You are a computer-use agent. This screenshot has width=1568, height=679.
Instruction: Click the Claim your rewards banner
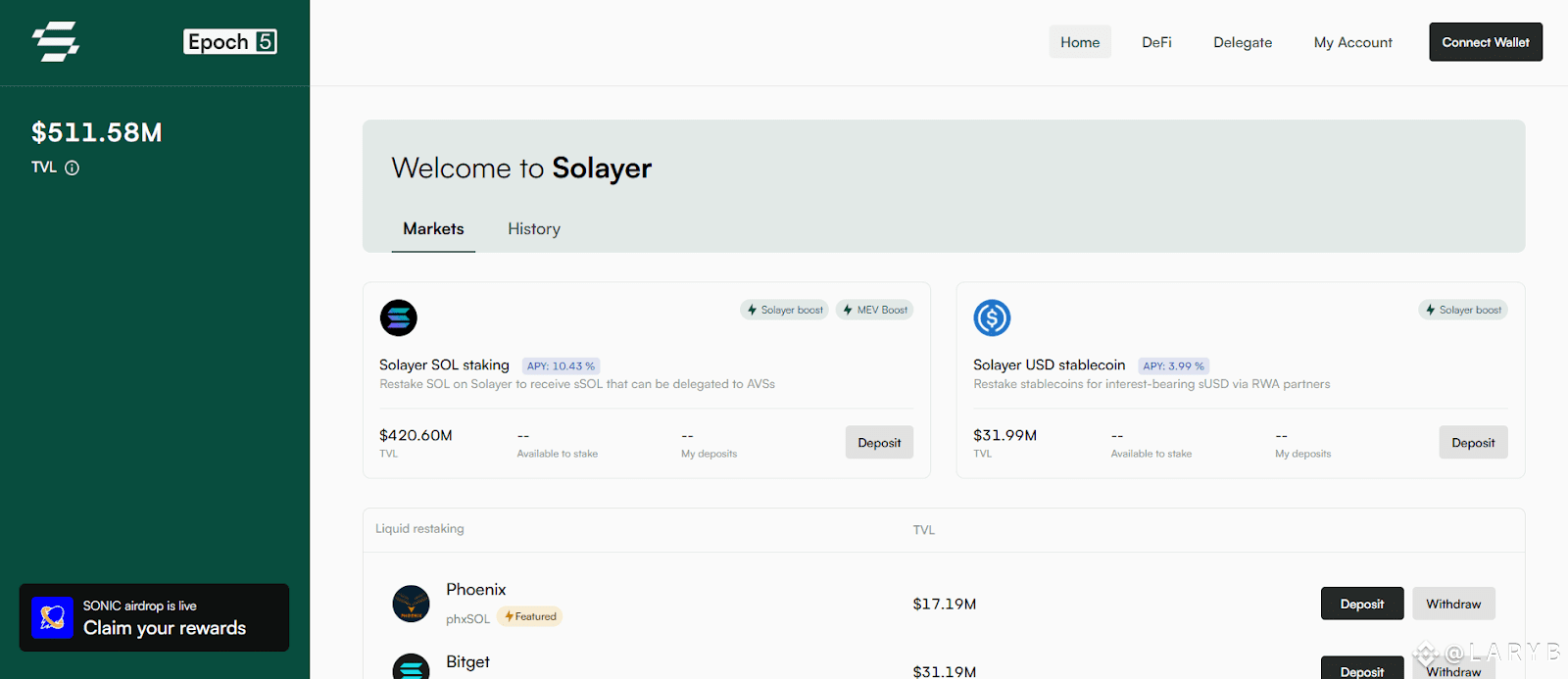click(x=154, y=618)
